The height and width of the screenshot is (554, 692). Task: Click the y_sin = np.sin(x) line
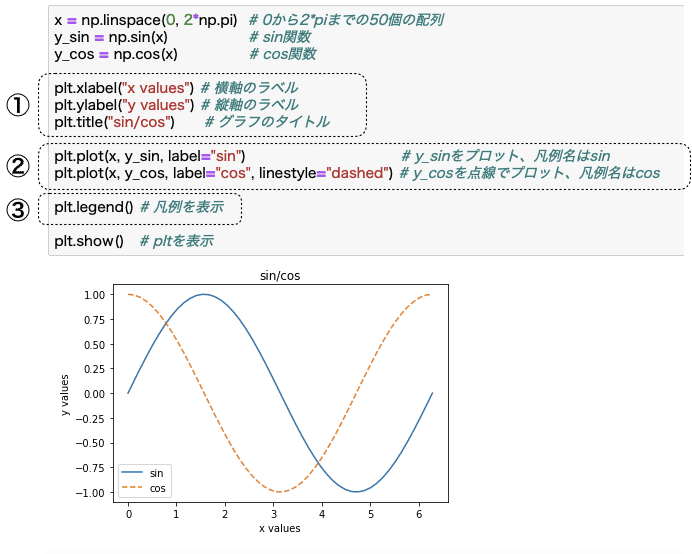pyautogui.click(x=111, y=37)
